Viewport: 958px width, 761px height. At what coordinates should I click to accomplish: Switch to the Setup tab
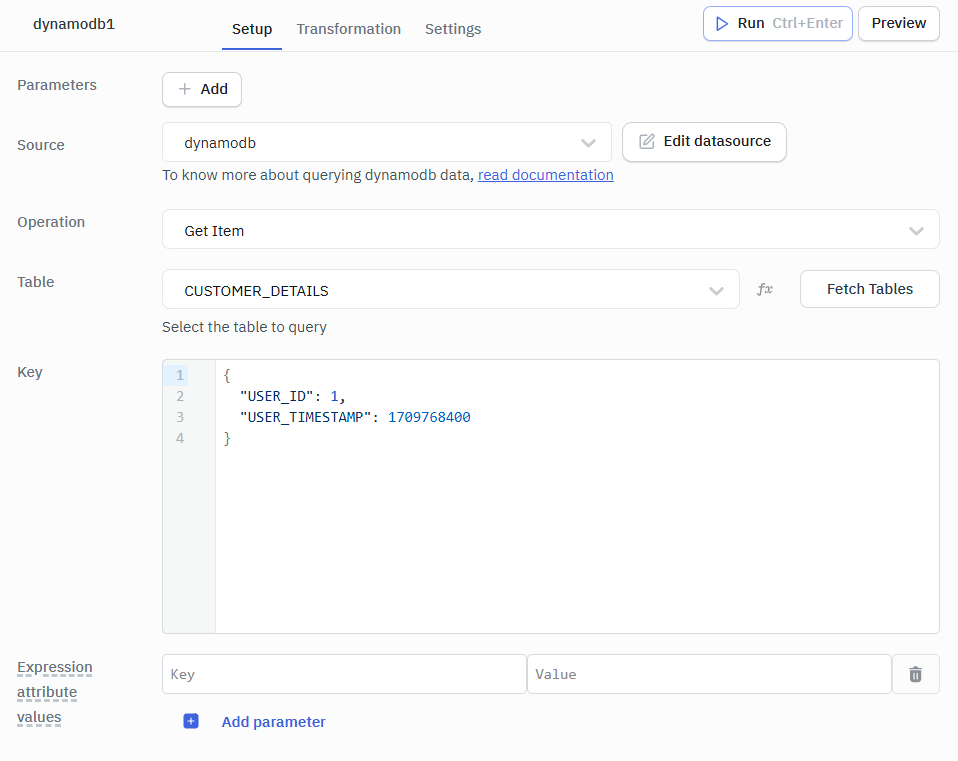click(252, 29)
